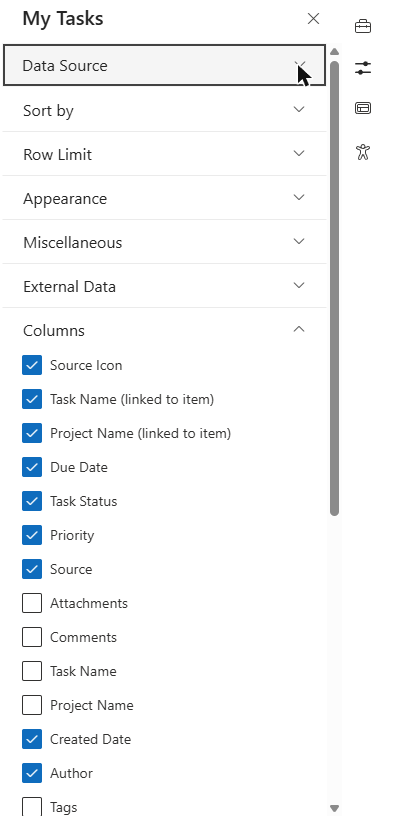Expand the Sort by section
Screen dimensions: 396x816
[x=164, y=110]
